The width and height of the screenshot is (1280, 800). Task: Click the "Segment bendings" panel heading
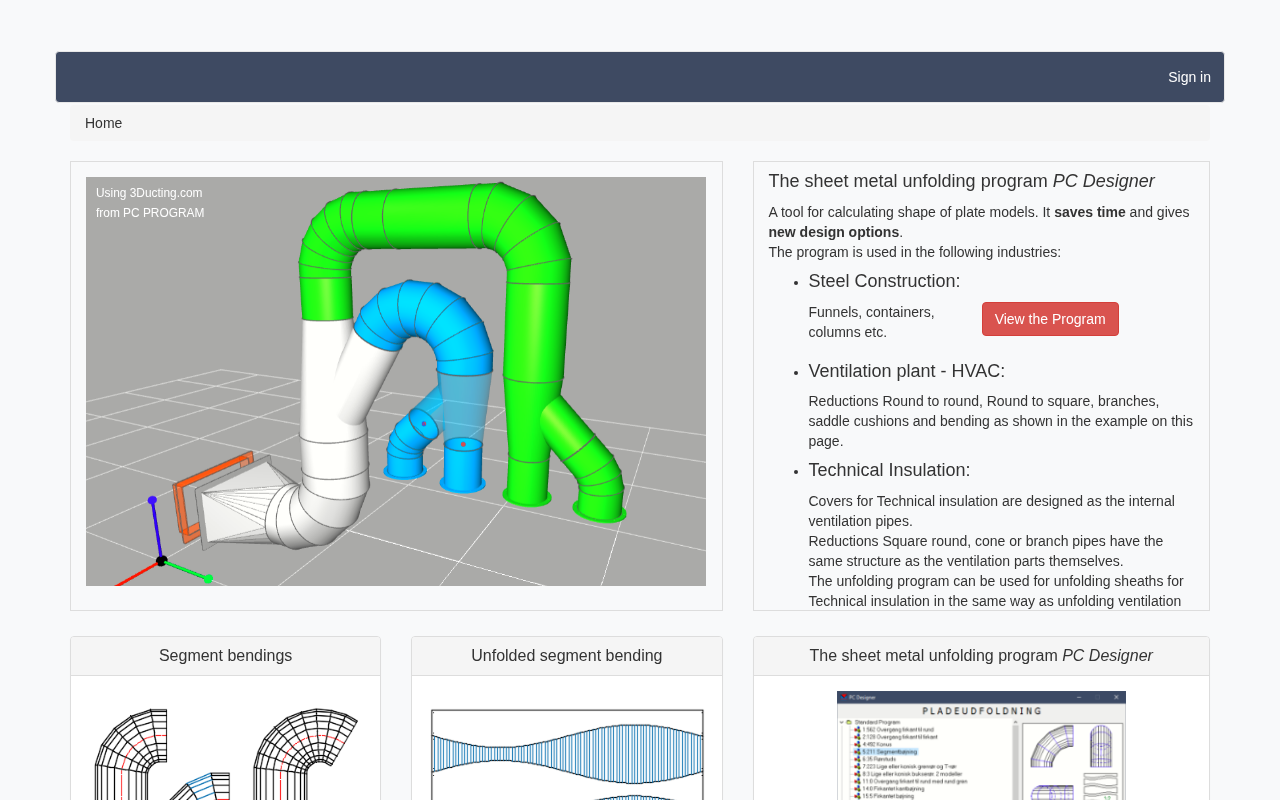[226, 656]
